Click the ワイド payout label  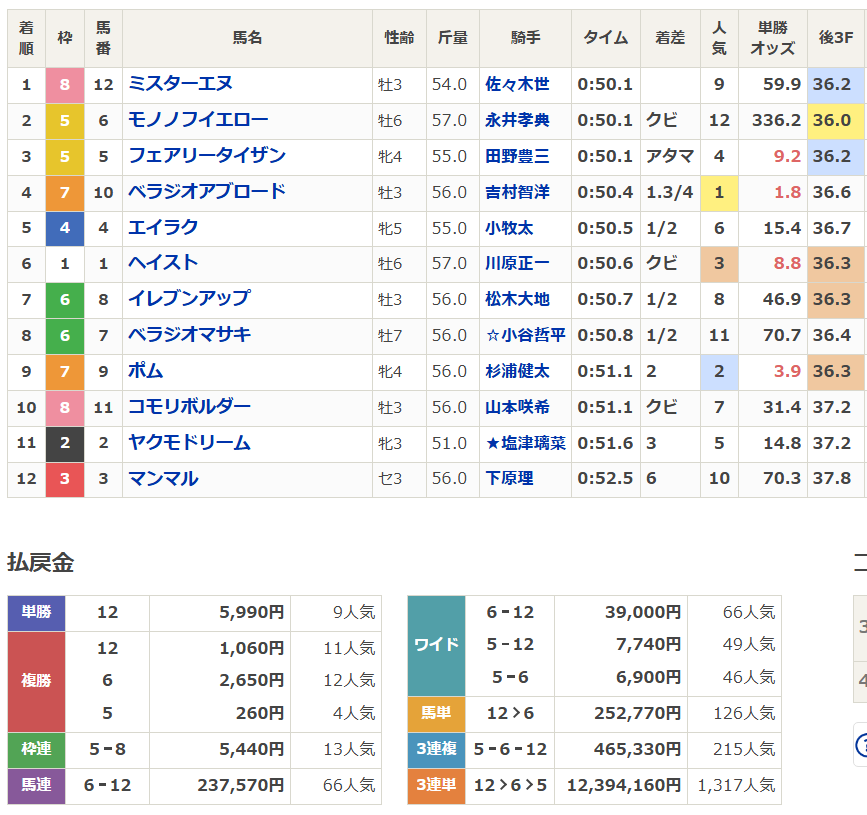click(436, 645)
